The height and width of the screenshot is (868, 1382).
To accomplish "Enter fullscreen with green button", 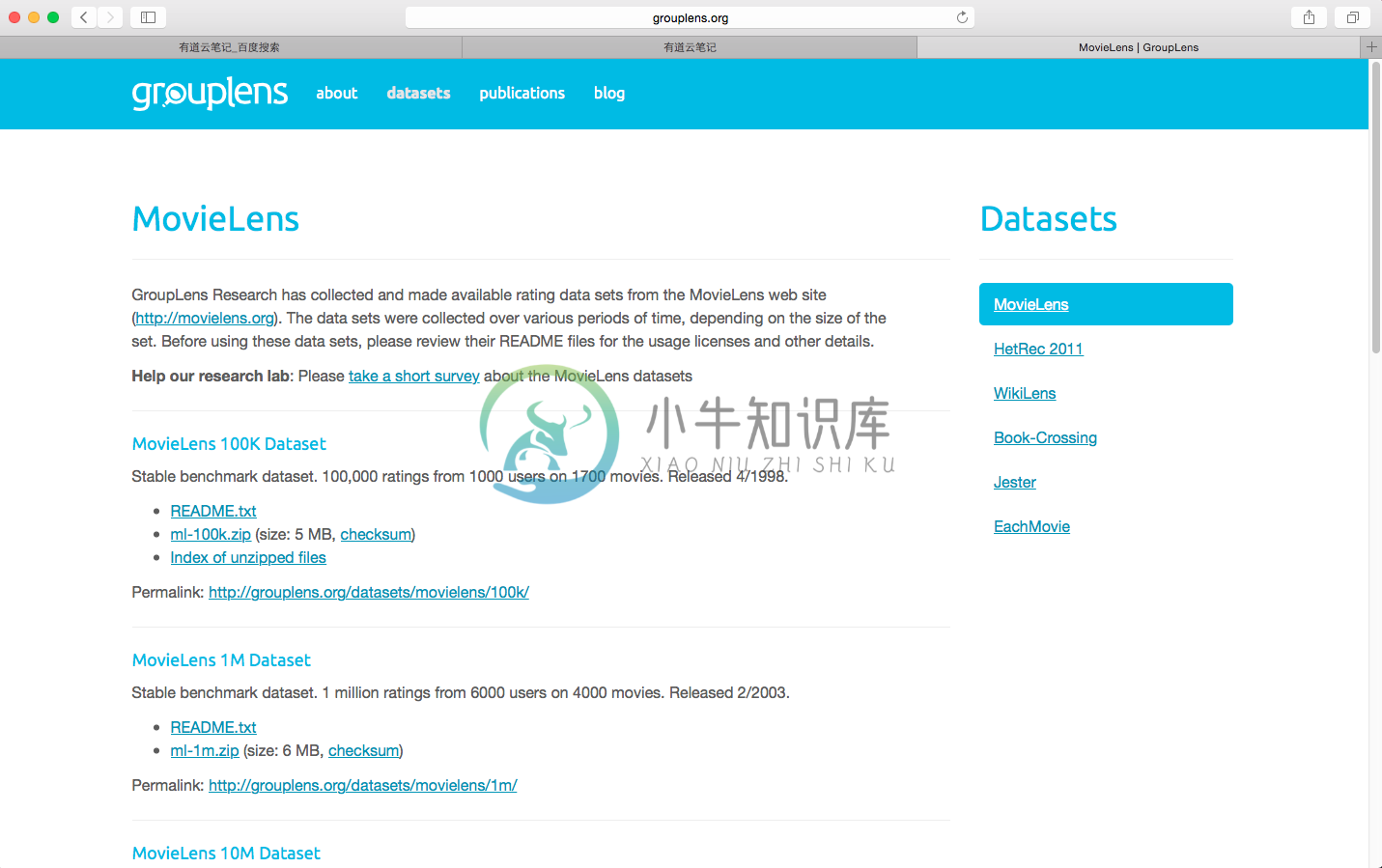I will [53, 17].
